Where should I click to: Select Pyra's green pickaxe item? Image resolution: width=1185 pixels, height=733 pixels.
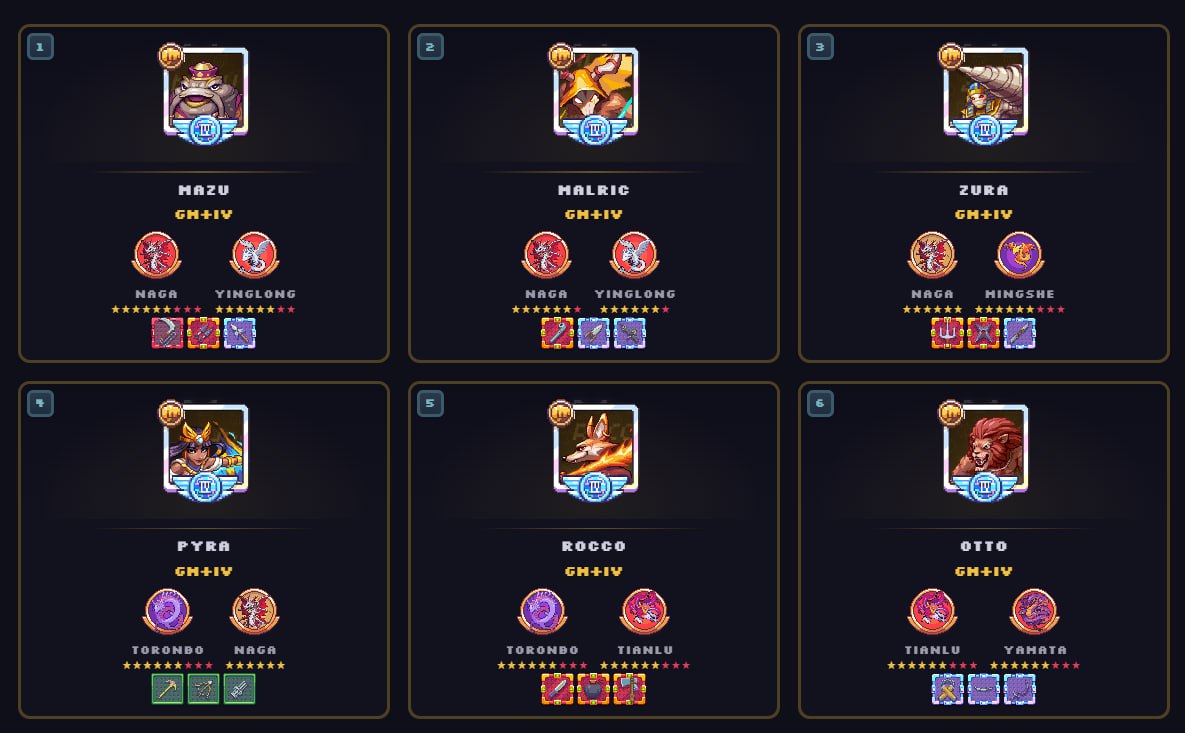[167, 689]
